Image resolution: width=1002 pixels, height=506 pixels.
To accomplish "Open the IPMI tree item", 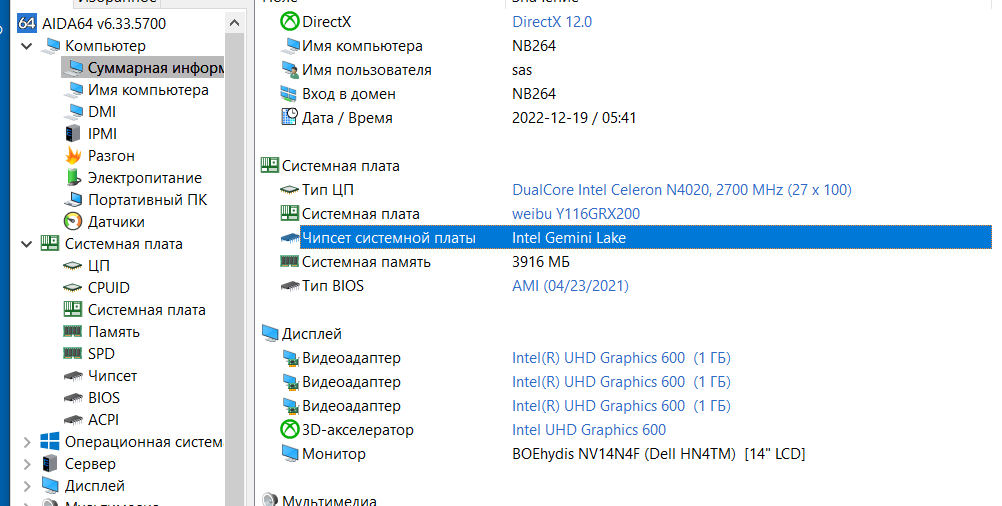I will pyautogui.click(x=102, y=134).
